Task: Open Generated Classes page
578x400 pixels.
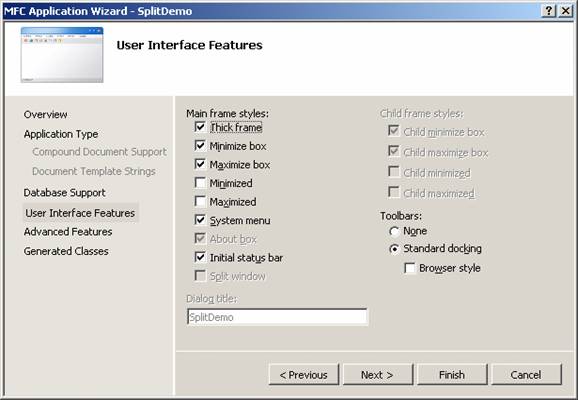Action: coord(66,251)
